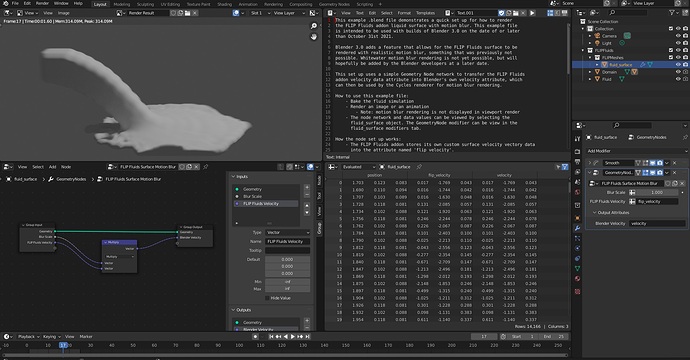Enable the Hide Value checkbox
This screenshot has width=690, height=360.
[x=267, y=298]
